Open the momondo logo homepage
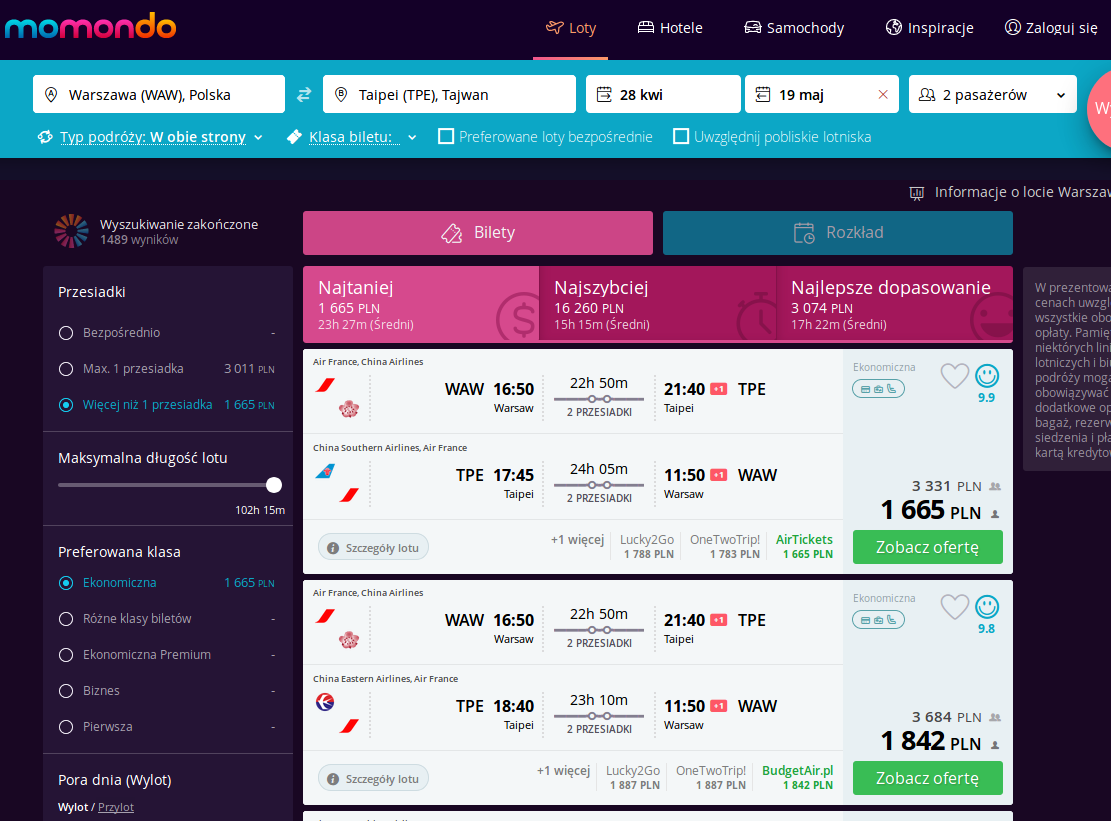The width and height of the screenshot is (1111, 821). (91, 26)
